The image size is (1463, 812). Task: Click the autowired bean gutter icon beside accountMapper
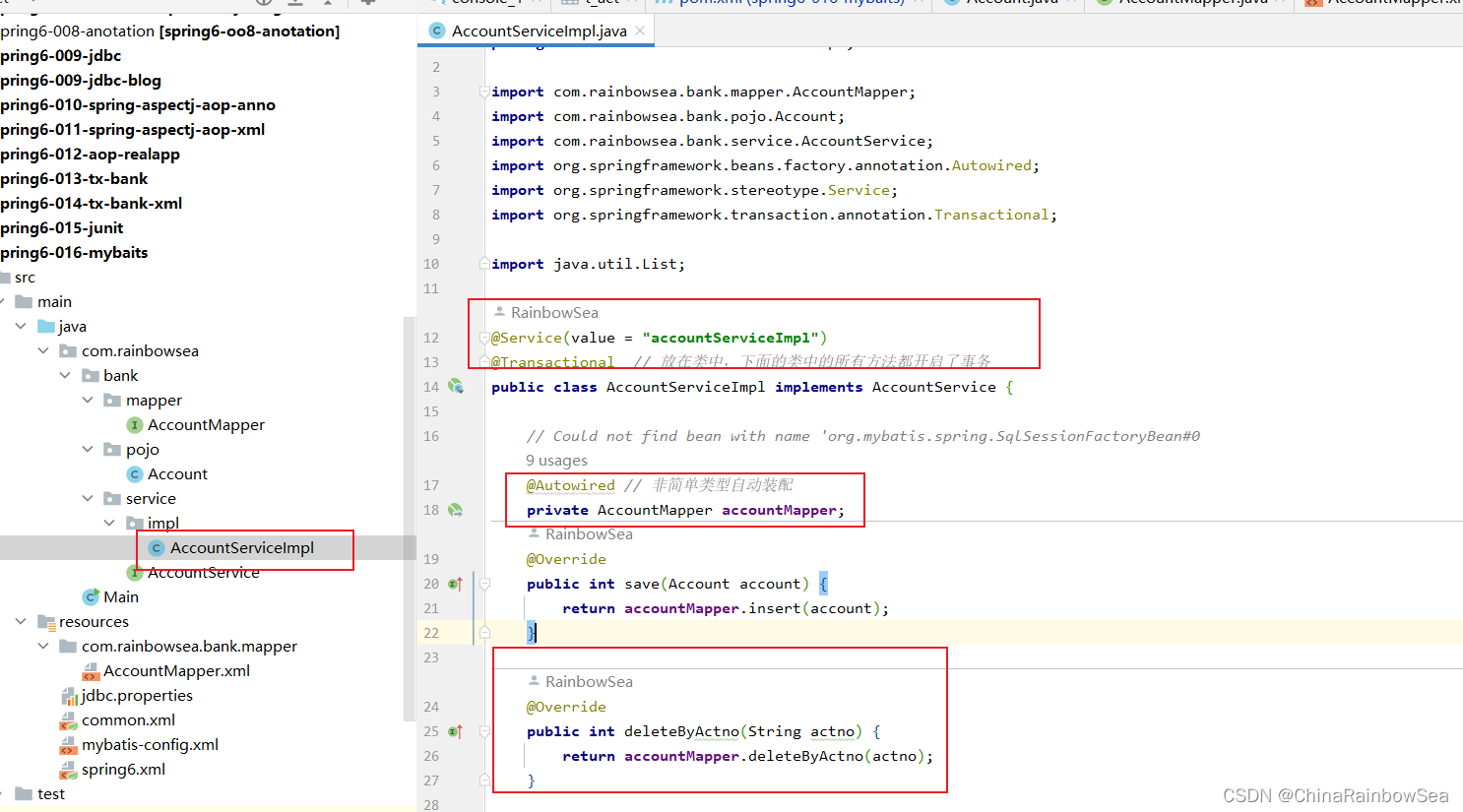click(x=456, y=510)
